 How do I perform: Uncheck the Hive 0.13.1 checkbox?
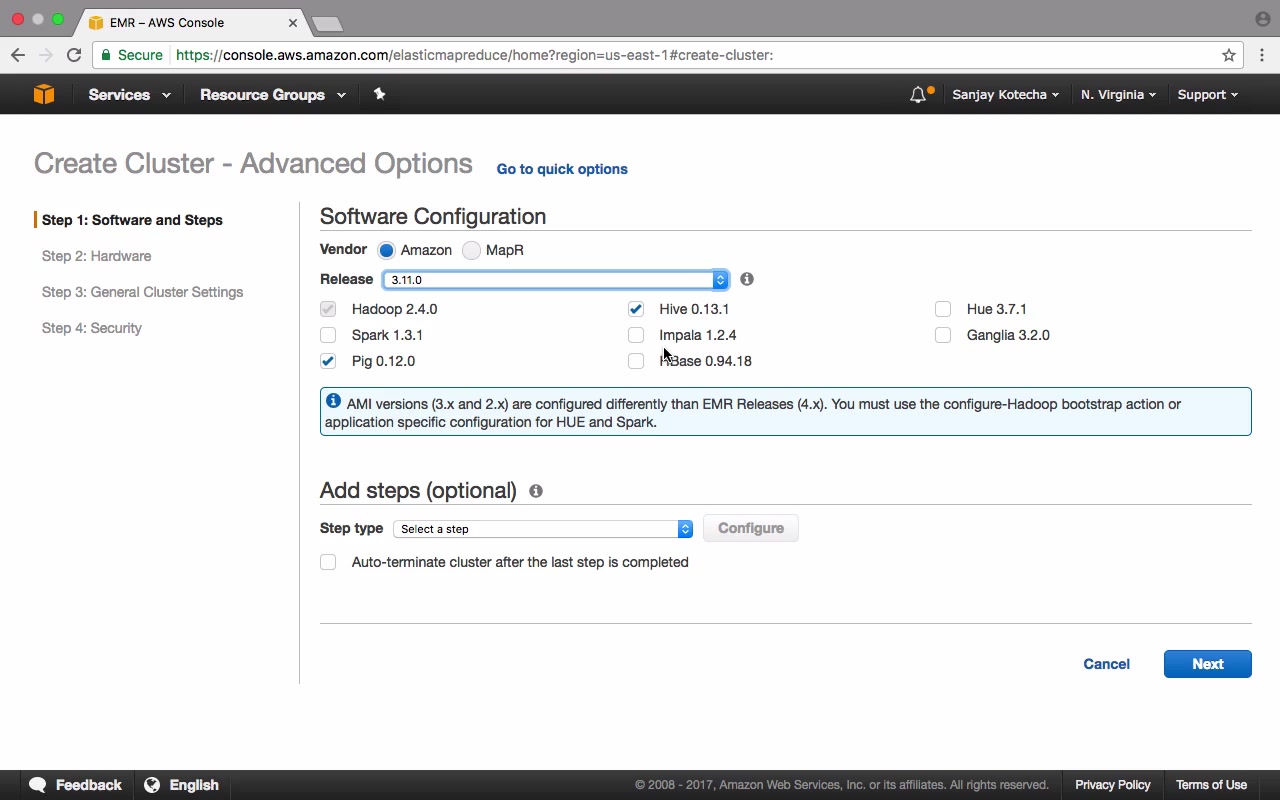(x=636, y=309)
